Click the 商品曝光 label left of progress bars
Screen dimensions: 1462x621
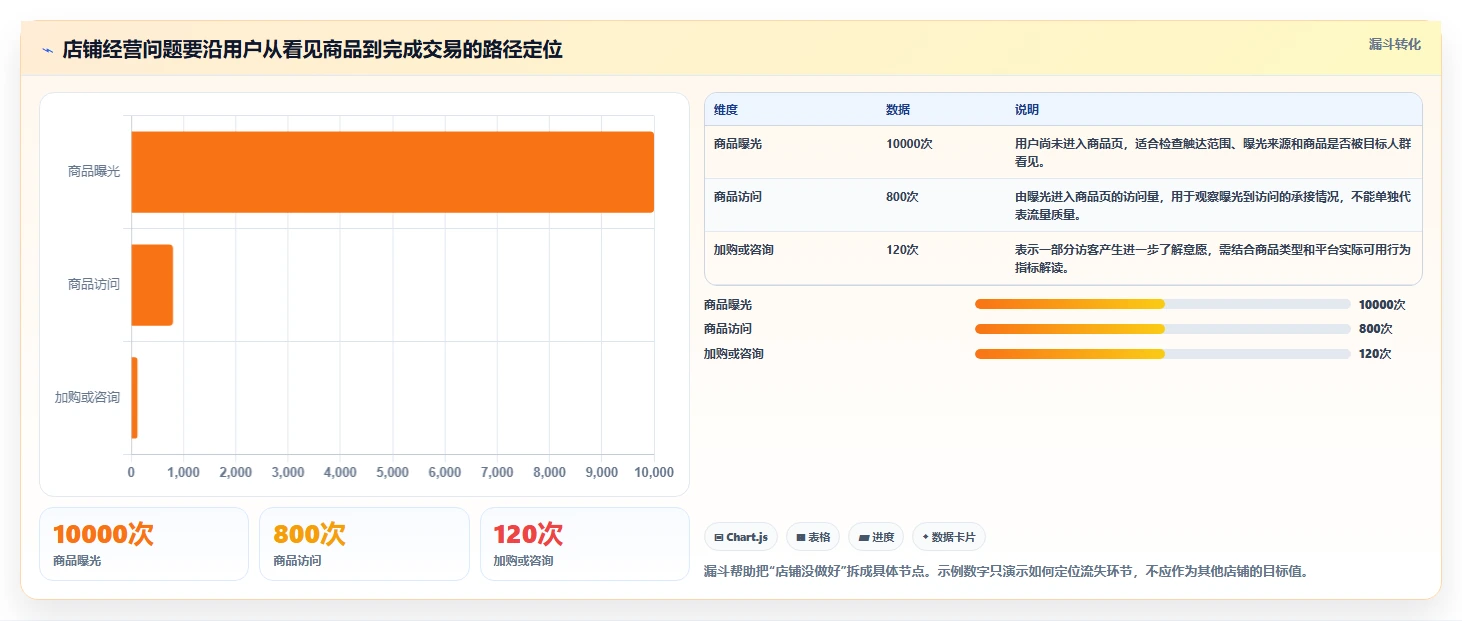point(728,305)
